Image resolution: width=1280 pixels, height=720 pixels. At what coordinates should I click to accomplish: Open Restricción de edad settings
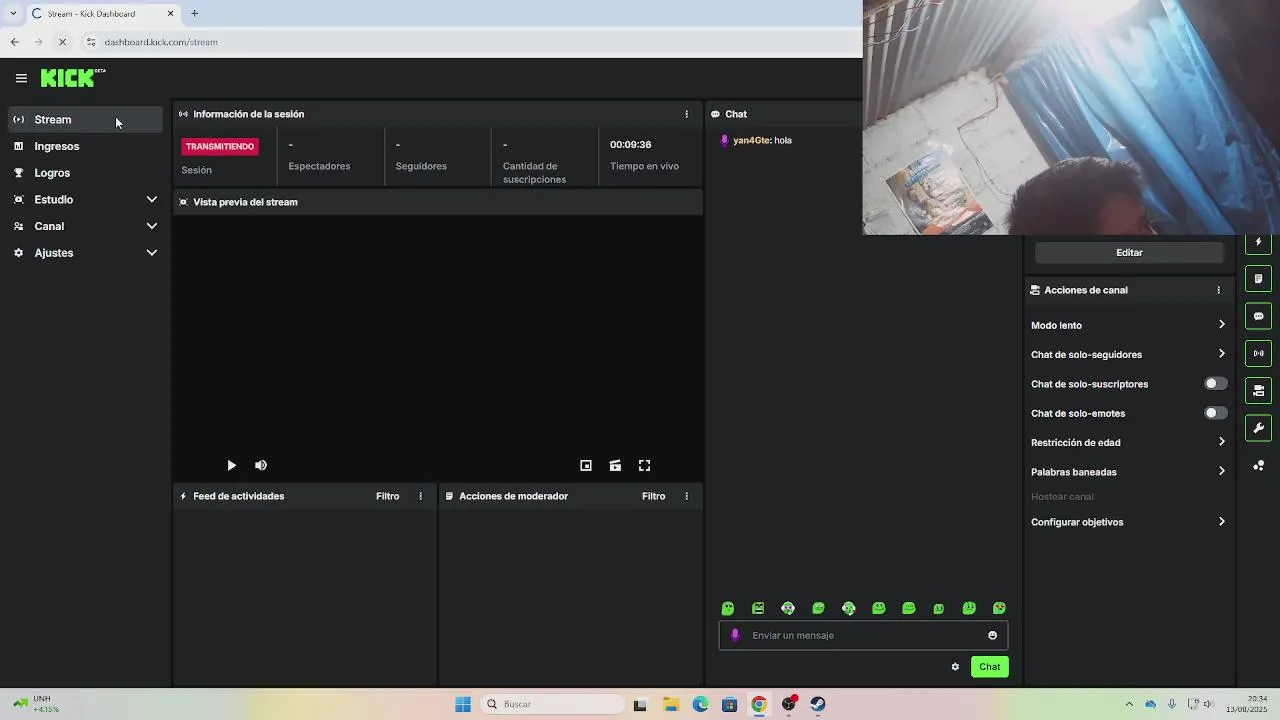[1128, 442]
